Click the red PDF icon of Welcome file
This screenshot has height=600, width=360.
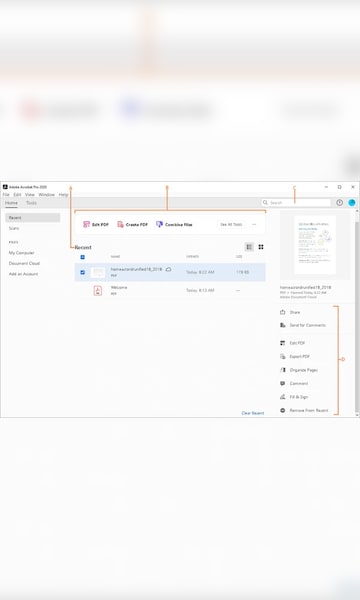click(x=98, y=290)
